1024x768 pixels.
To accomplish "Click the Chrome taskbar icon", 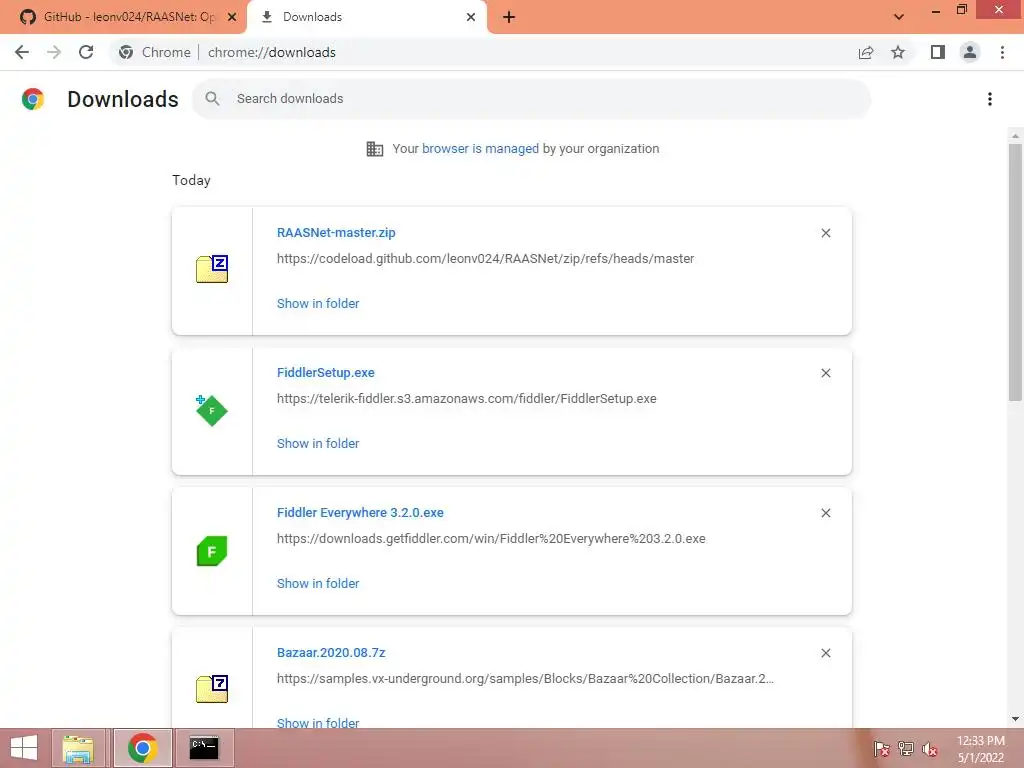I will tap(142, 748).
